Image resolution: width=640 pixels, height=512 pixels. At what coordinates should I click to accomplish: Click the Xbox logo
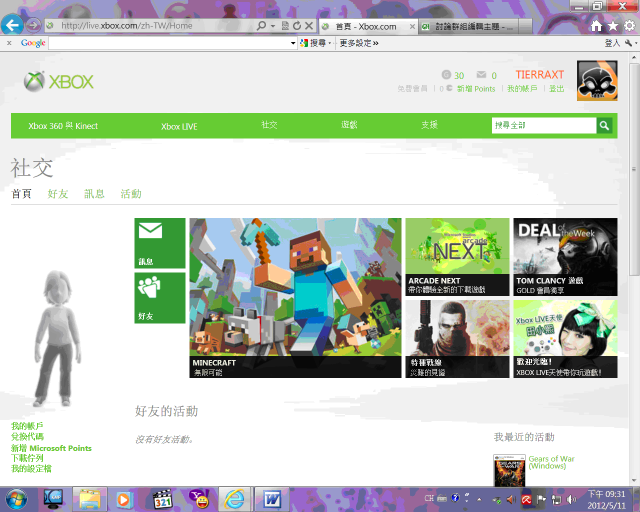click(x=58, y=81)
